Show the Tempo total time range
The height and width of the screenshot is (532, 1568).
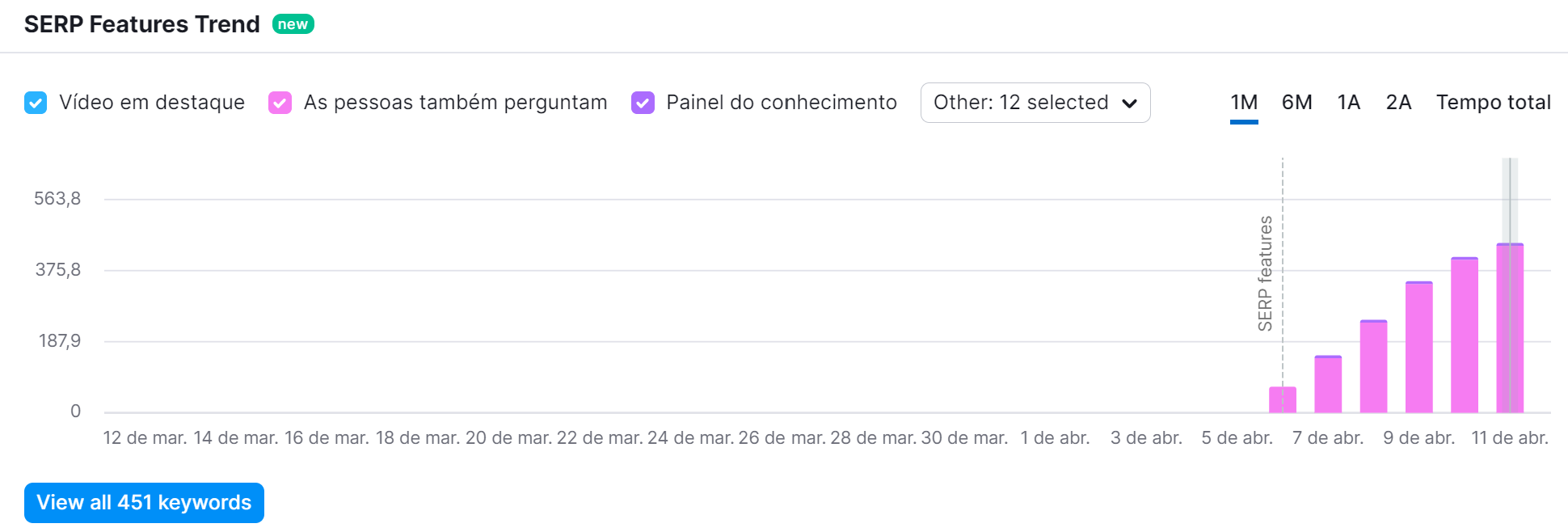1493,103
